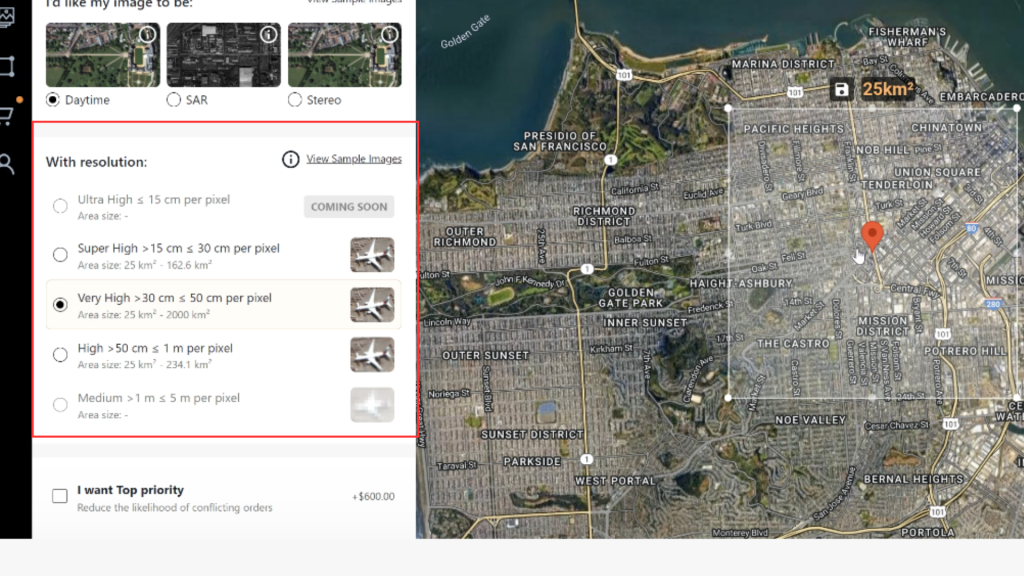Viewport: 1024px width, 576px height.
Task: Open SAR sample thumbnail
Action: click(x=223, y=55)
